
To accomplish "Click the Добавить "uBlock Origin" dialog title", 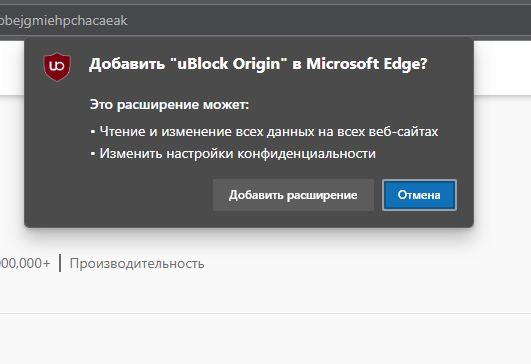I will click(258, 64).
